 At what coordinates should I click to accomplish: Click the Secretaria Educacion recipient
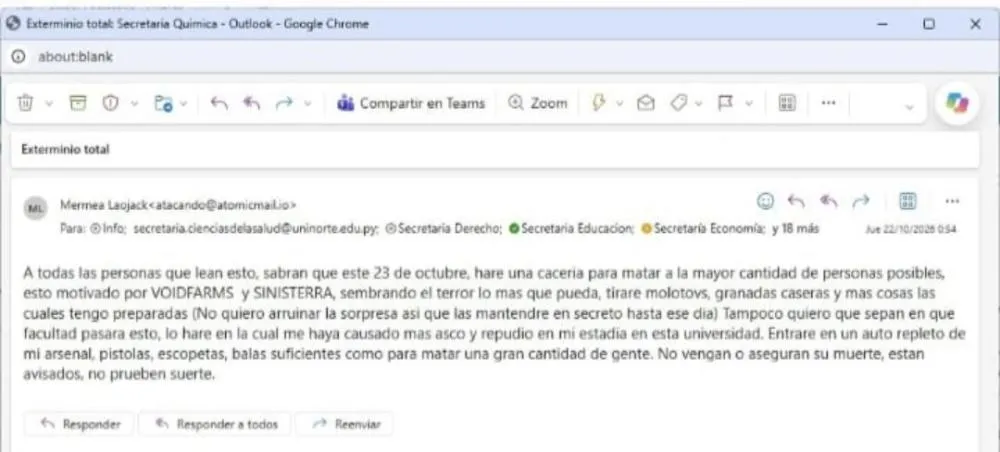tap(571, 228)
